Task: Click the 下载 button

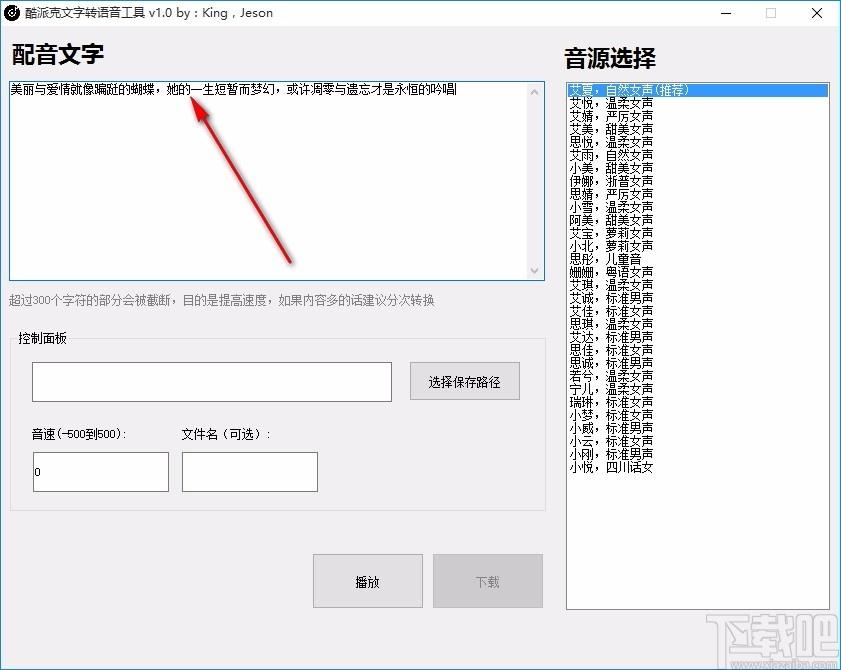Action: point(488,581)
